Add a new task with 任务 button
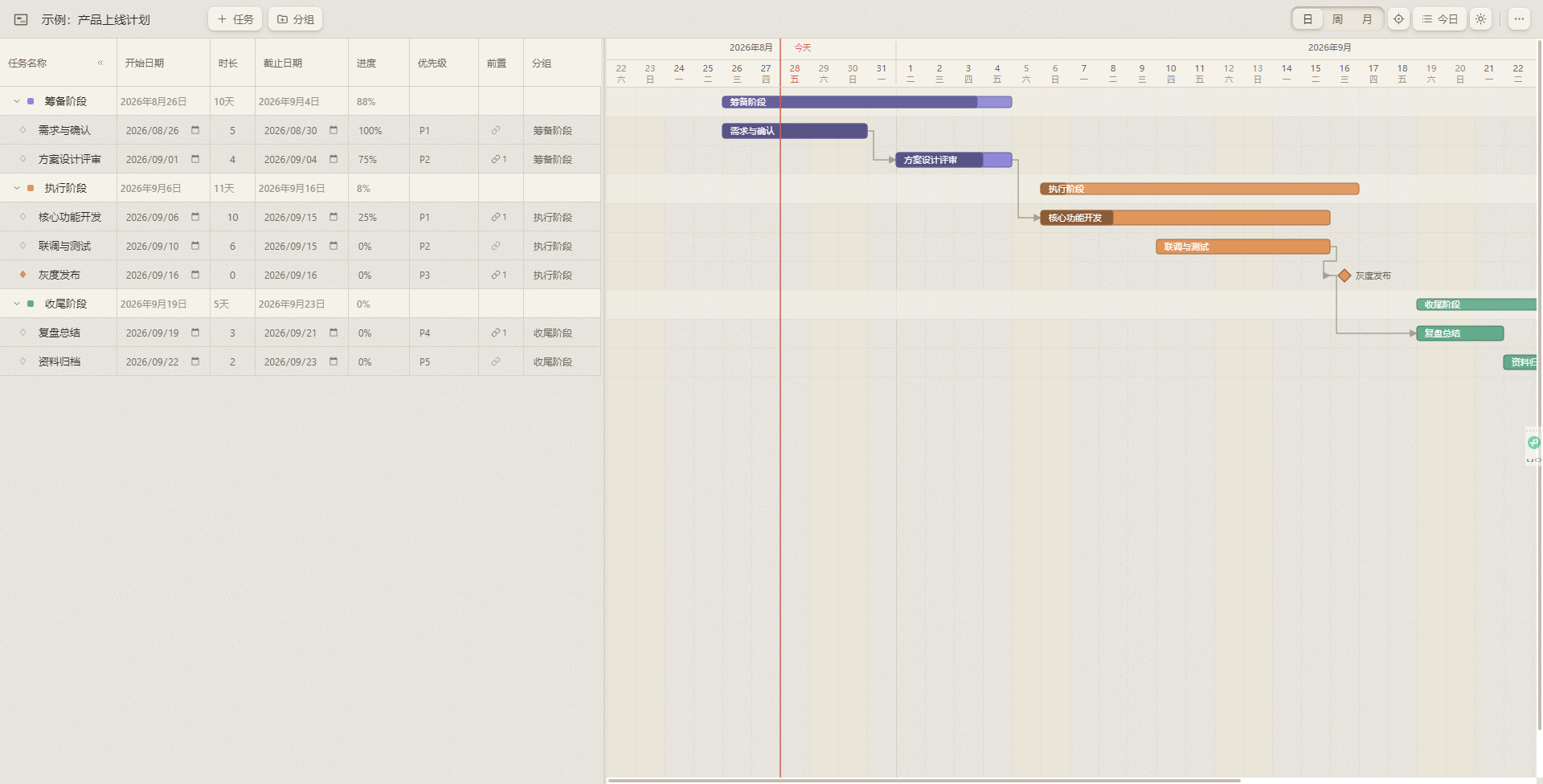Viewport: 1543px width, 784px height. tap(235, 19)
